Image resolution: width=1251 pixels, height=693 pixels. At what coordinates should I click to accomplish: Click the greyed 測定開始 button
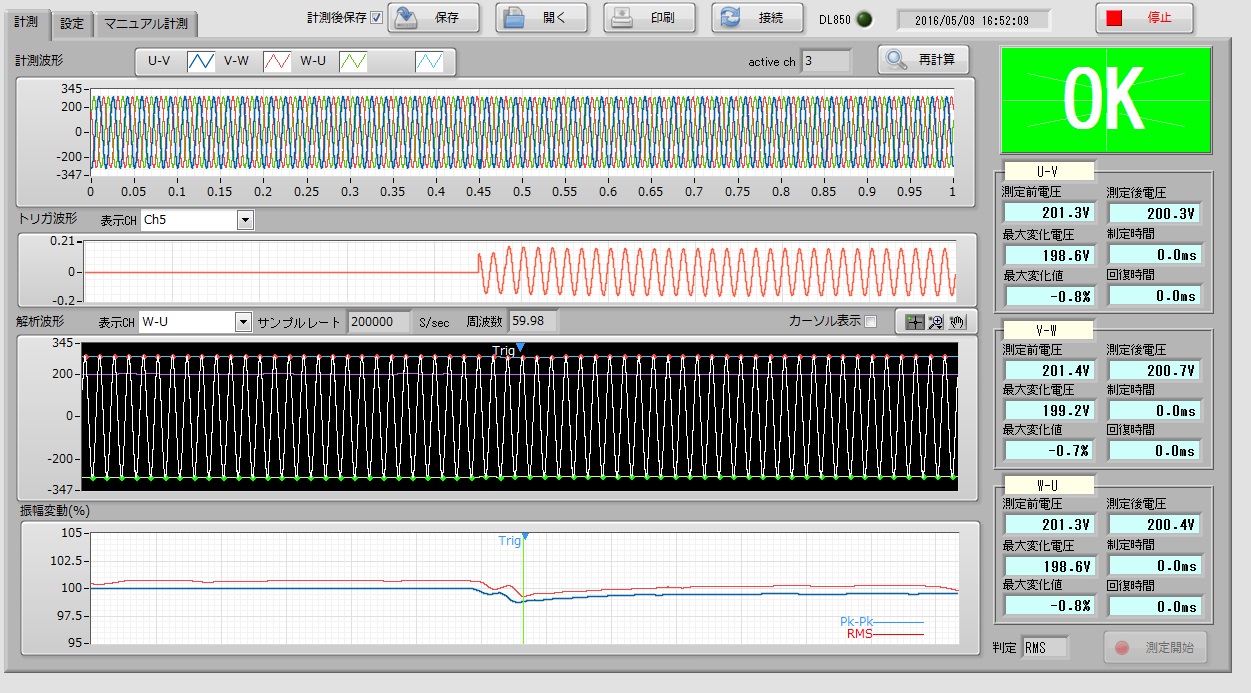click(1156, 647)
